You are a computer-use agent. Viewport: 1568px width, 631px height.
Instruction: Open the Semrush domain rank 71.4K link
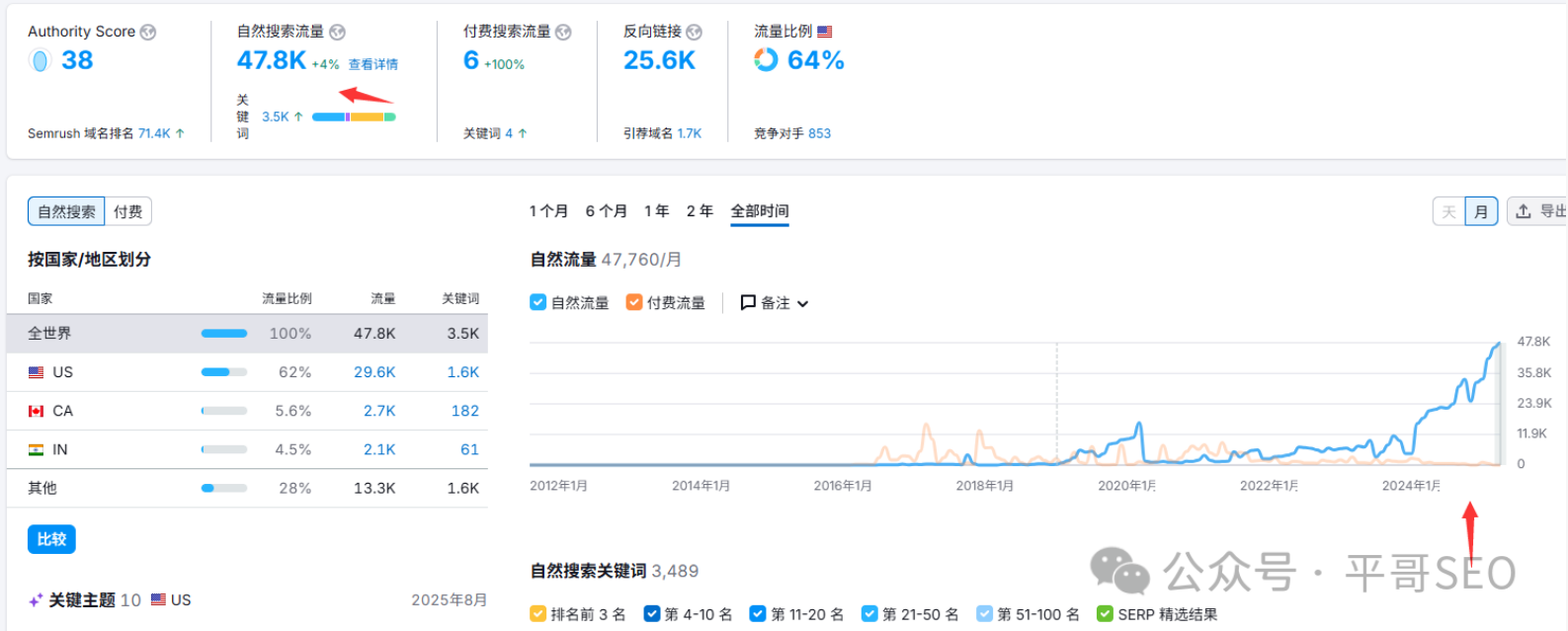(154, 133)
